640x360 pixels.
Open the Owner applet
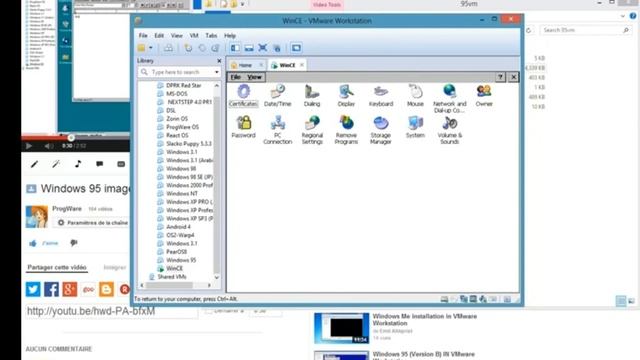click(x=484, y=96)
